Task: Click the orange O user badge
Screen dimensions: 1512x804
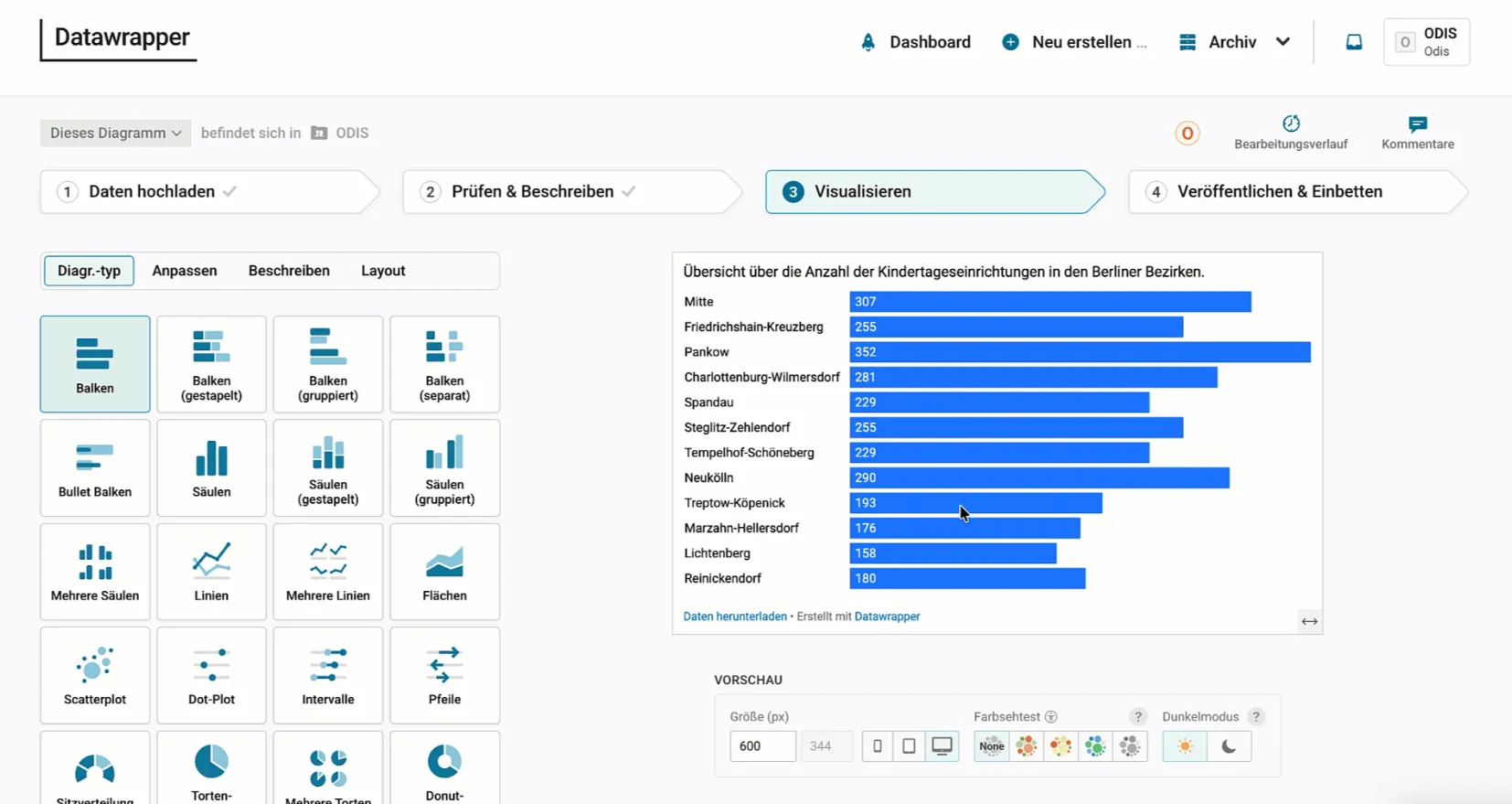Action: coord(1187,134)
